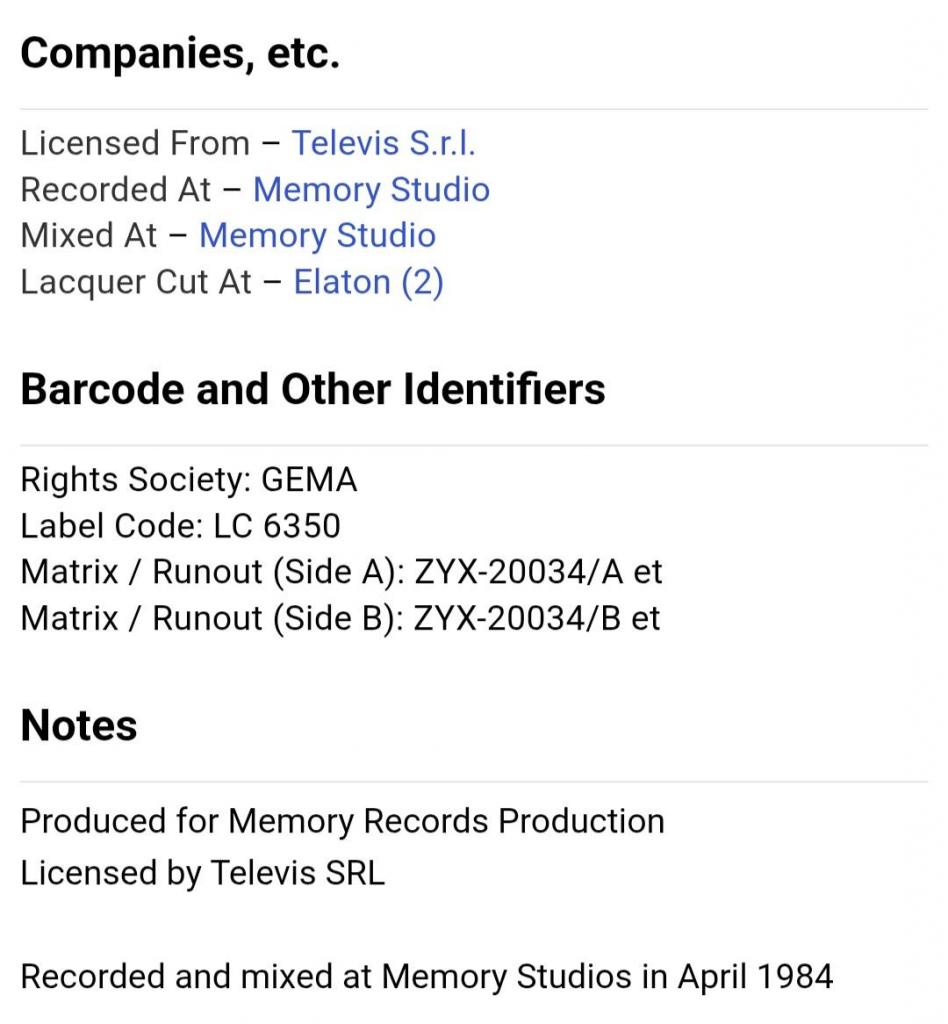
Task: Click the Produced for Memory Records Production note
Action: (342, 821)
